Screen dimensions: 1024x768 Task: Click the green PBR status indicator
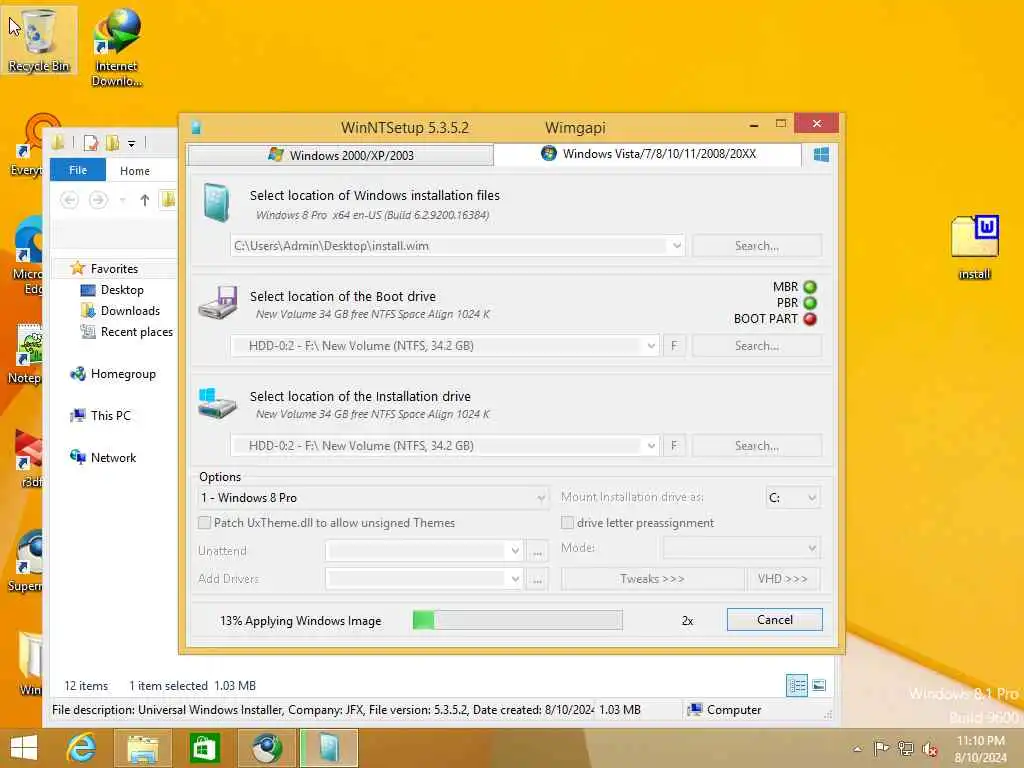pyautogui.click(x=810, y=303)
